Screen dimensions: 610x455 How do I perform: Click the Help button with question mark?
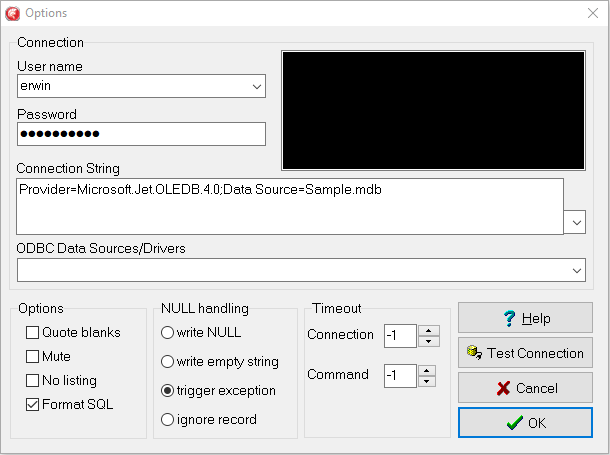click(524, 318)
